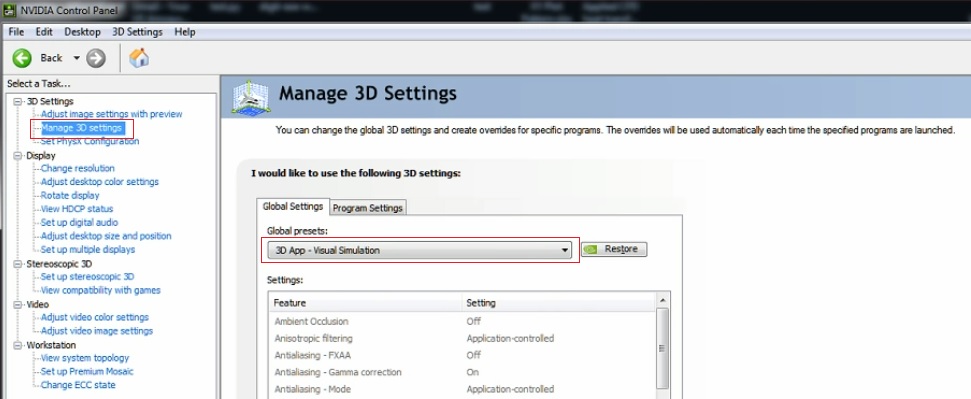The image size is (971, 399).
Task: Select the Antialiasing - Mode row
Action: tap(461, 389)
